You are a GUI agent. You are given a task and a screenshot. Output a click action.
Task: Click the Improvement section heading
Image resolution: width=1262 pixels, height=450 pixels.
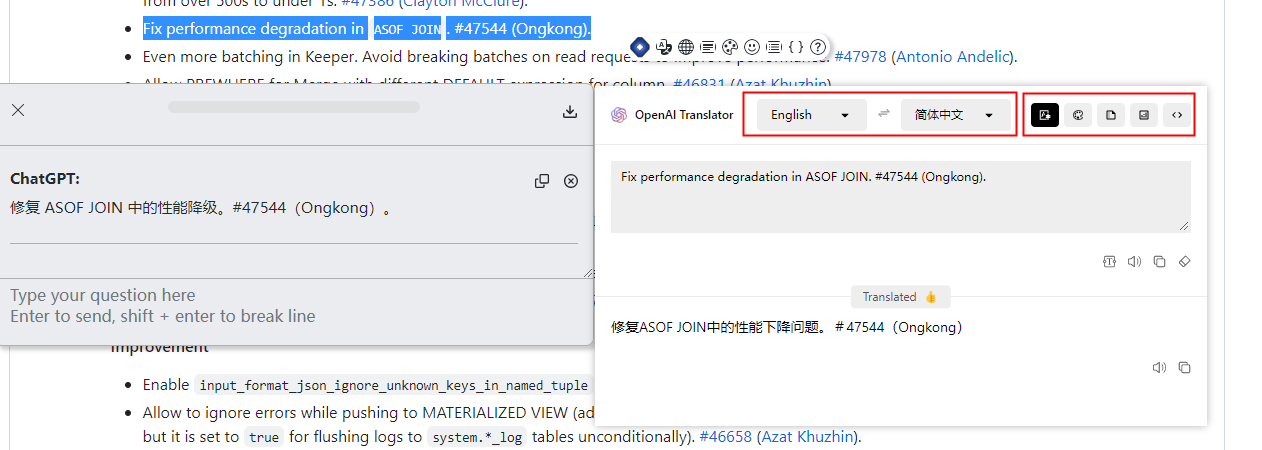pyautogui.click(x=160, y=347)
